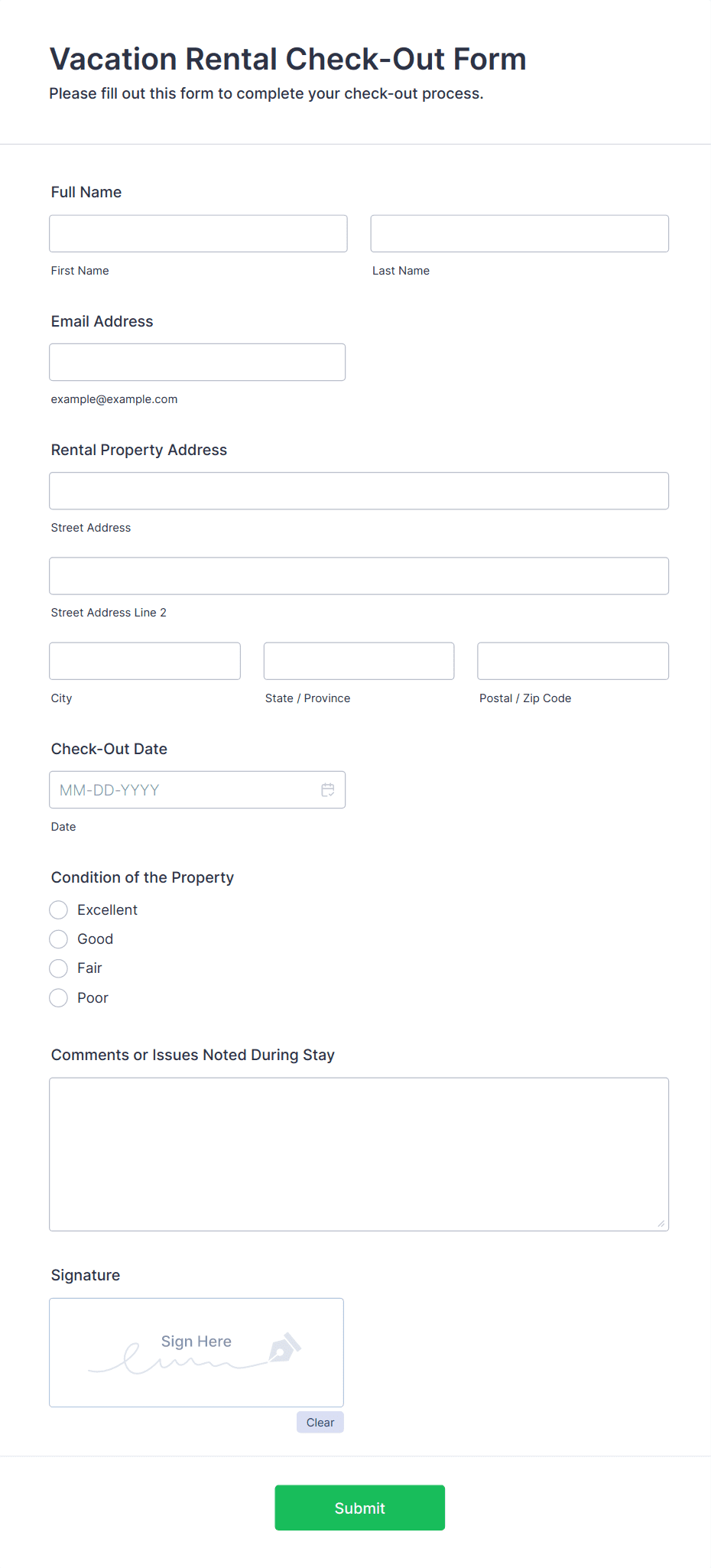This screenshot has width=711, height=1568.
Task: Open the calendar date picker icon
Action: click(x=328, y=790)
